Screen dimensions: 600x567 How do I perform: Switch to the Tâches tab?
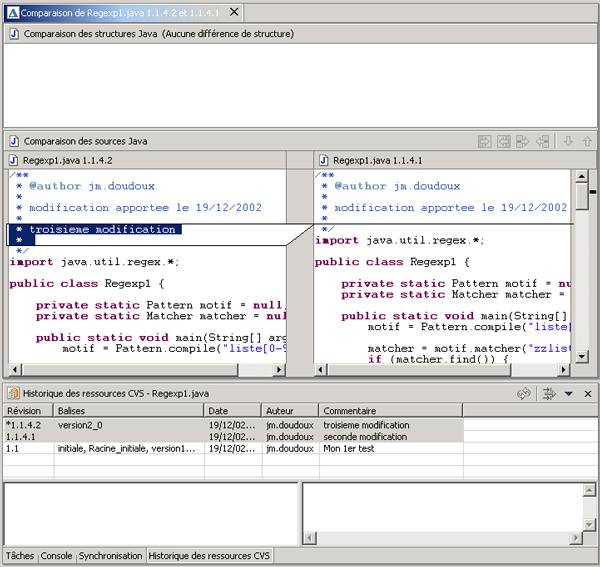(20, 555)
